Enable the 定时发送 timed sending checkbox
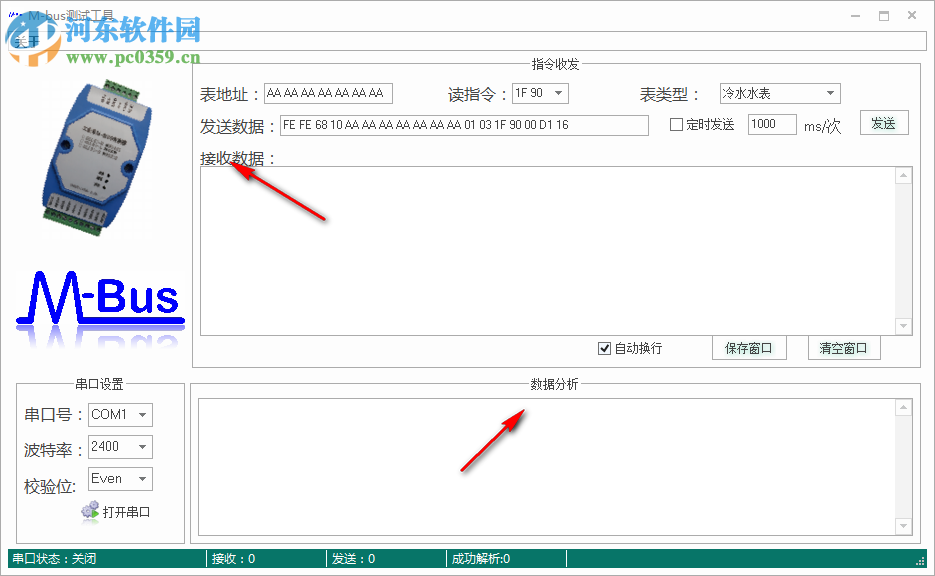935x576 pixels. 678,123
